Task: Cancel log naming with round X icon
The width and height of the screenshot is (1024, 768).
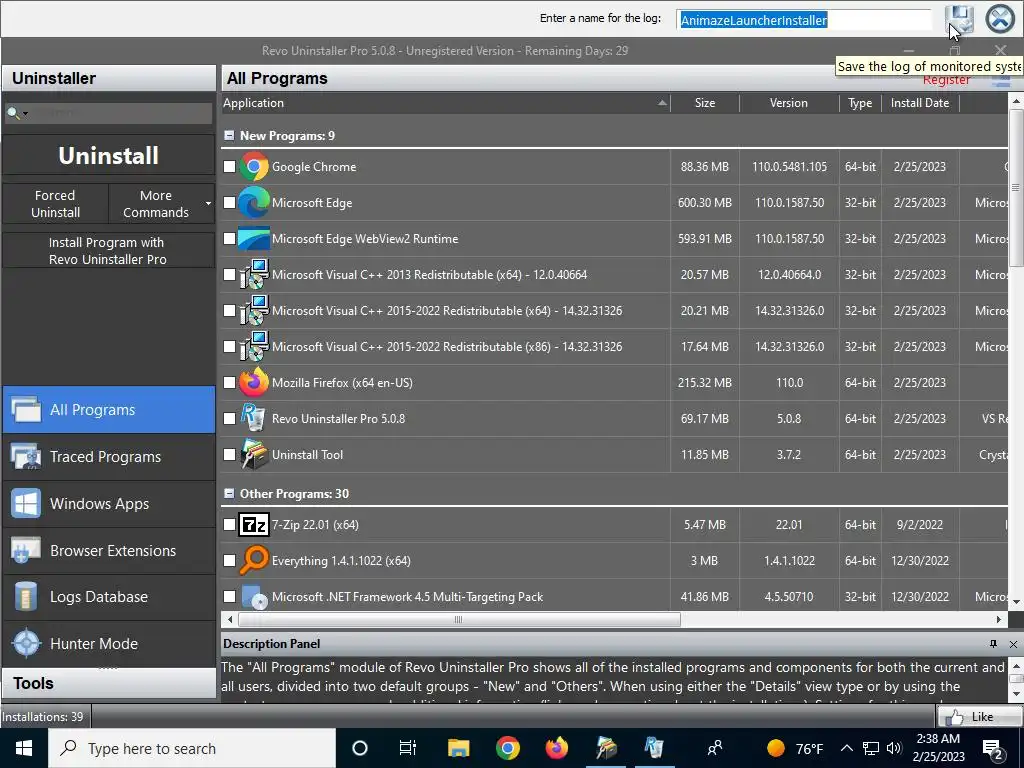Action: (x=1000, y=19)
